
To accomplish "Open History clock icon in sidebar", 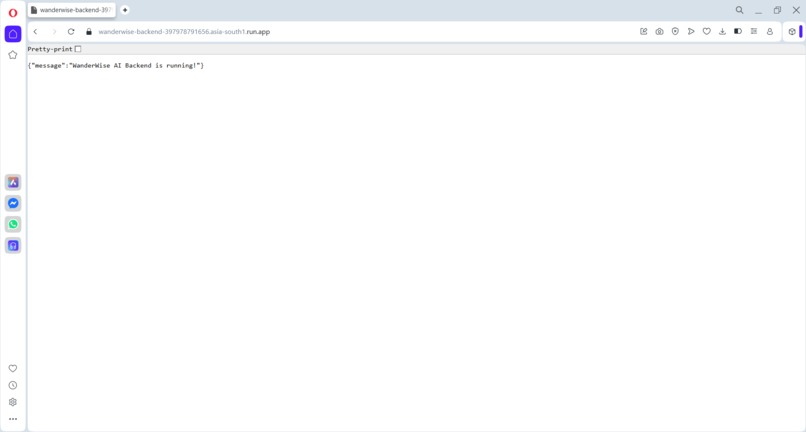I will click(x=13, y=385).
